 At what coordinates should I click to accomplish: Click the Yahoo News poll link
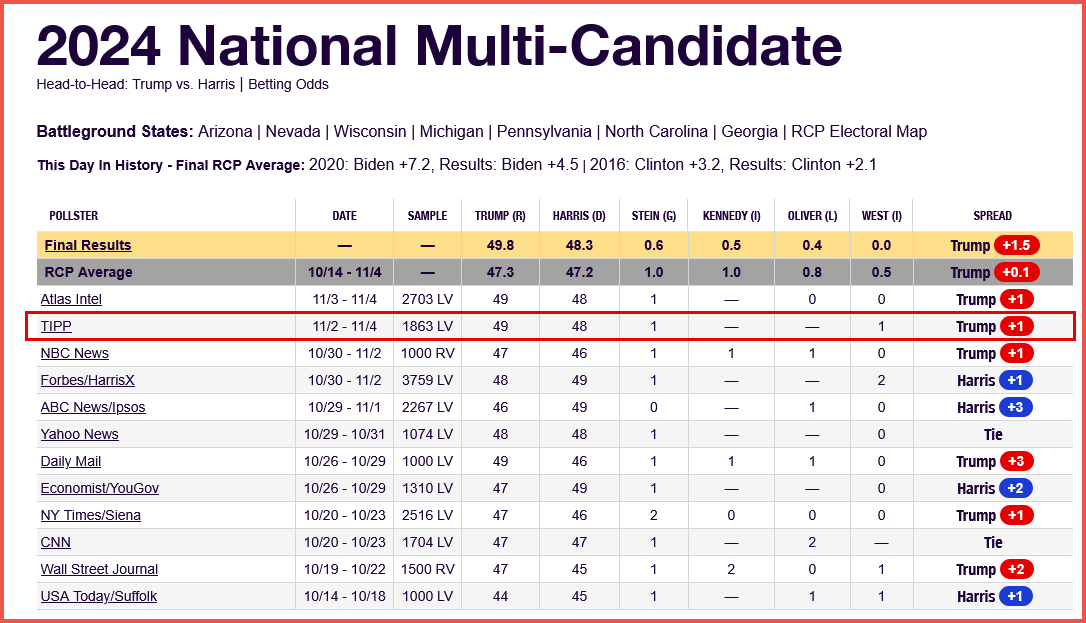click(79, 434)
